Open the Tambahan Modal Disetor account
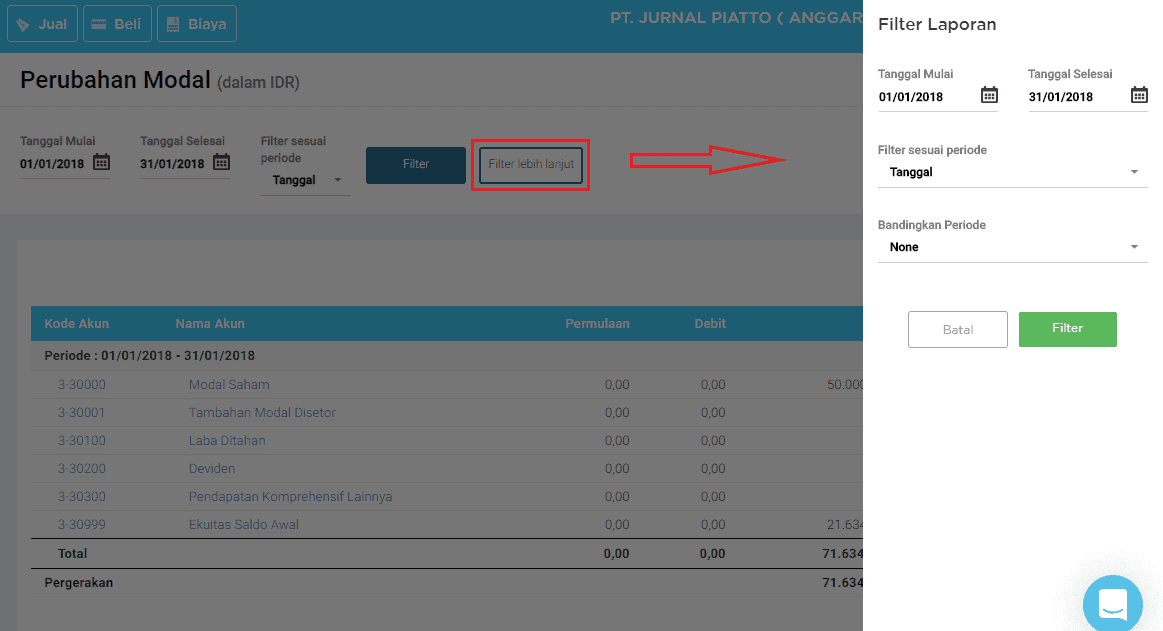The image size is (1163, 631). (262, 412)
